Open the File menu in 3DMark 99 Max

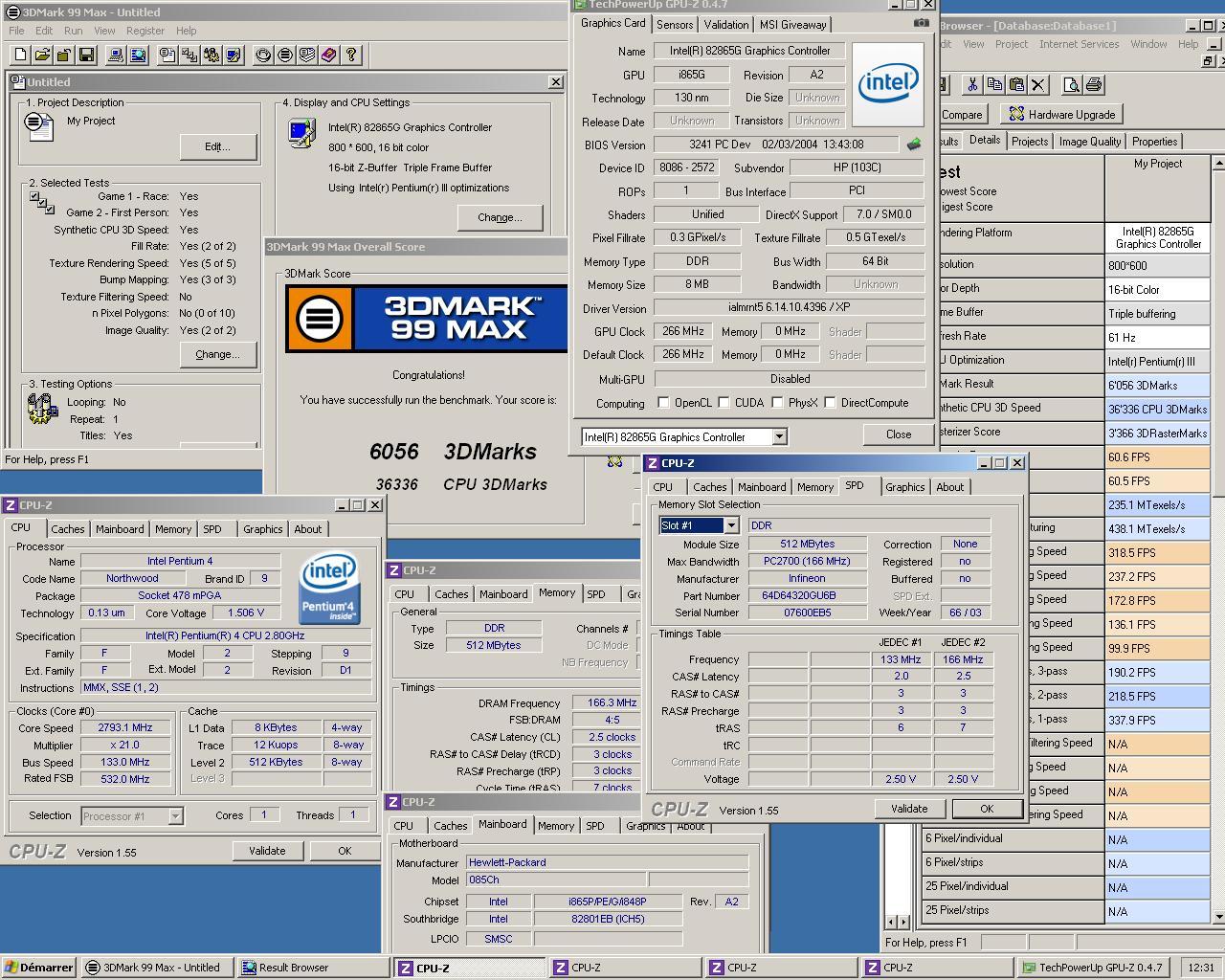pos(17,31)
